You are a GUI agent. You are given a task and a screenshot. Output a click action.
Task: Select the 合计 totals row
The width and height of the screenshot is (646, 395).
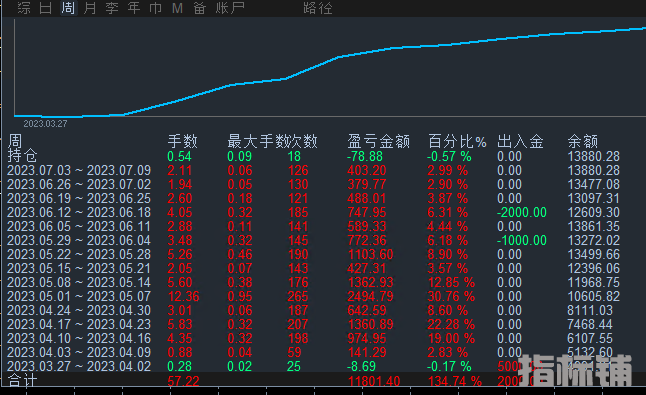tap(323, 380)
